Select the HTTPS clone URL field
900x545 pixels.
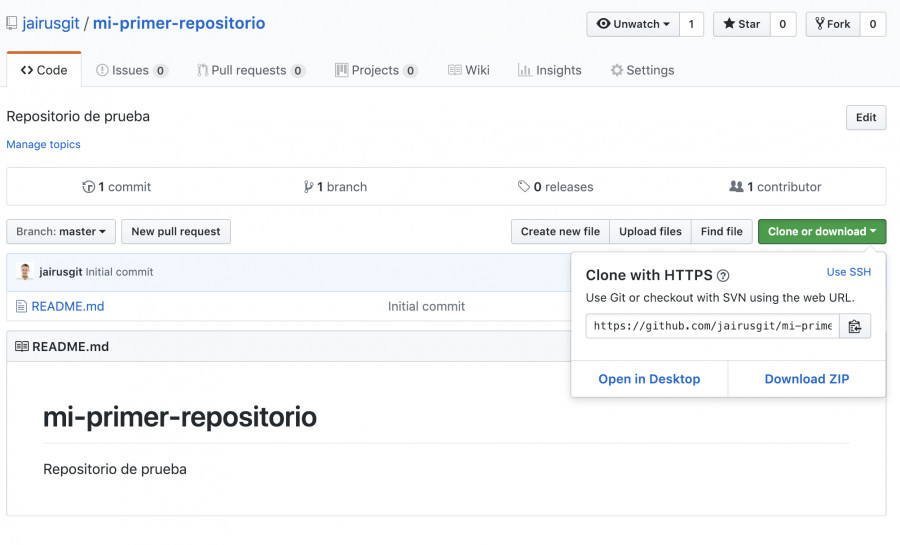(x=712, y=326)
